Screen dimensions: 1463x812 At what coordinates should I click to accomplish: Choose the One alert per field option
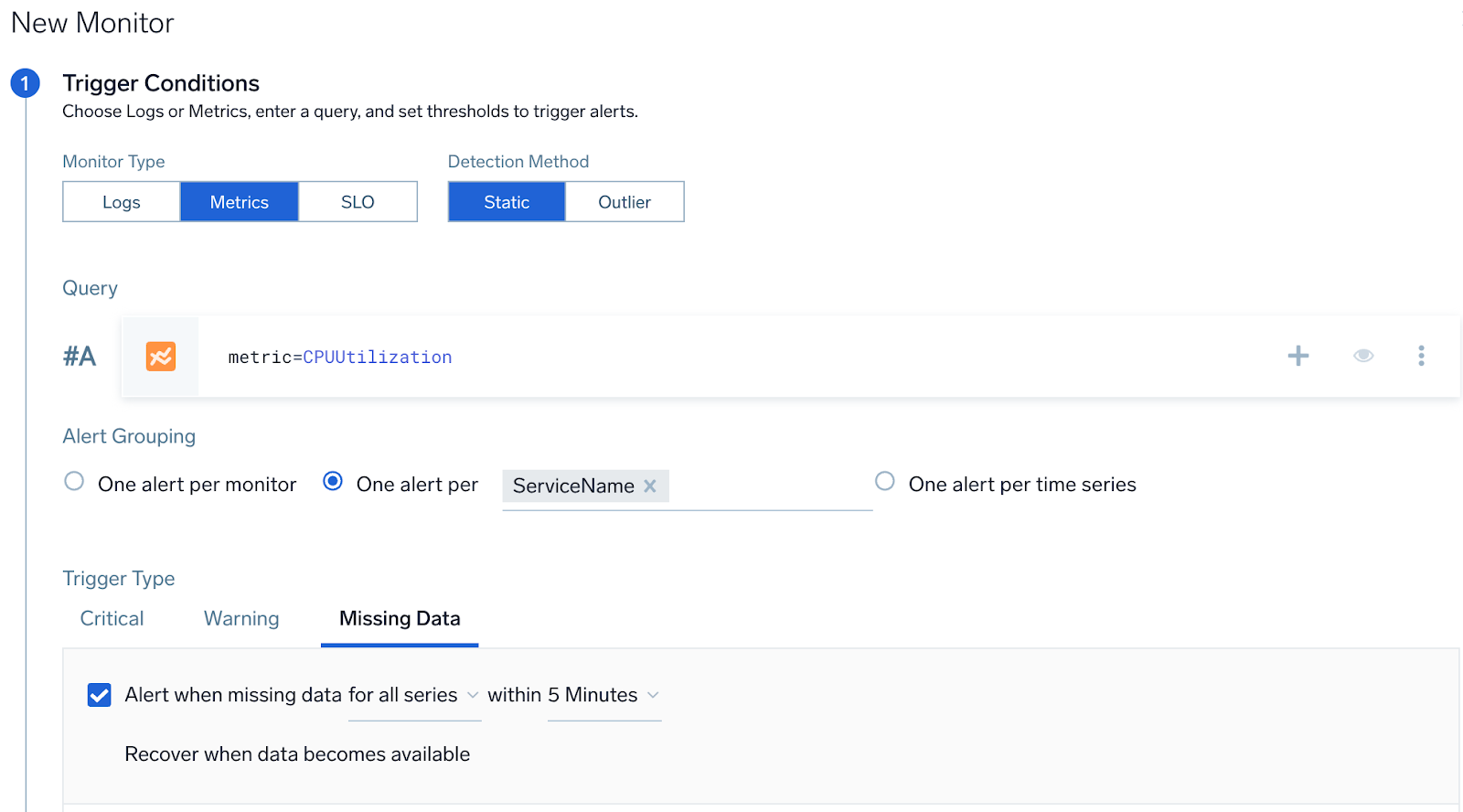pyautogui.click(x=334, y=482)
